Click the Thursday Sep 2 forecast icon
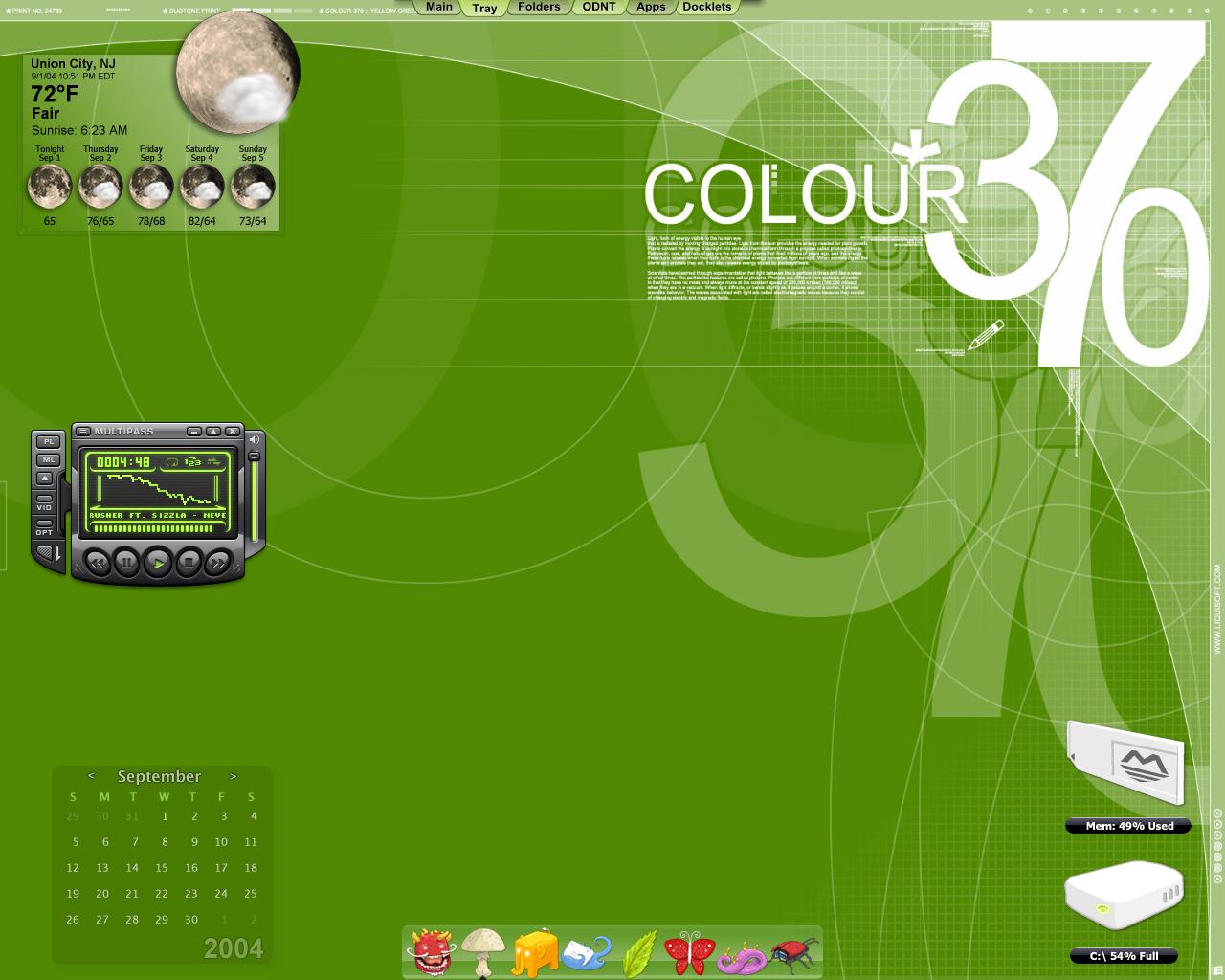Screen dimensions: 1225x980 click(x=100, y=187)
